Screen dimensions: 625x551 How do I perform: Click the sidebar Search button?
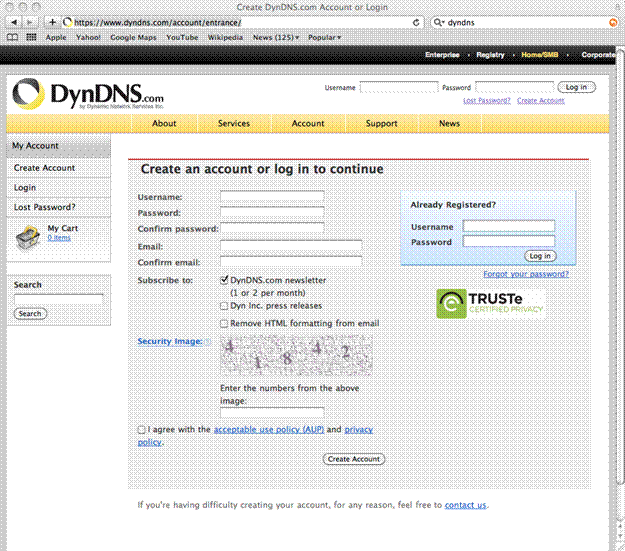click(30, 314)
